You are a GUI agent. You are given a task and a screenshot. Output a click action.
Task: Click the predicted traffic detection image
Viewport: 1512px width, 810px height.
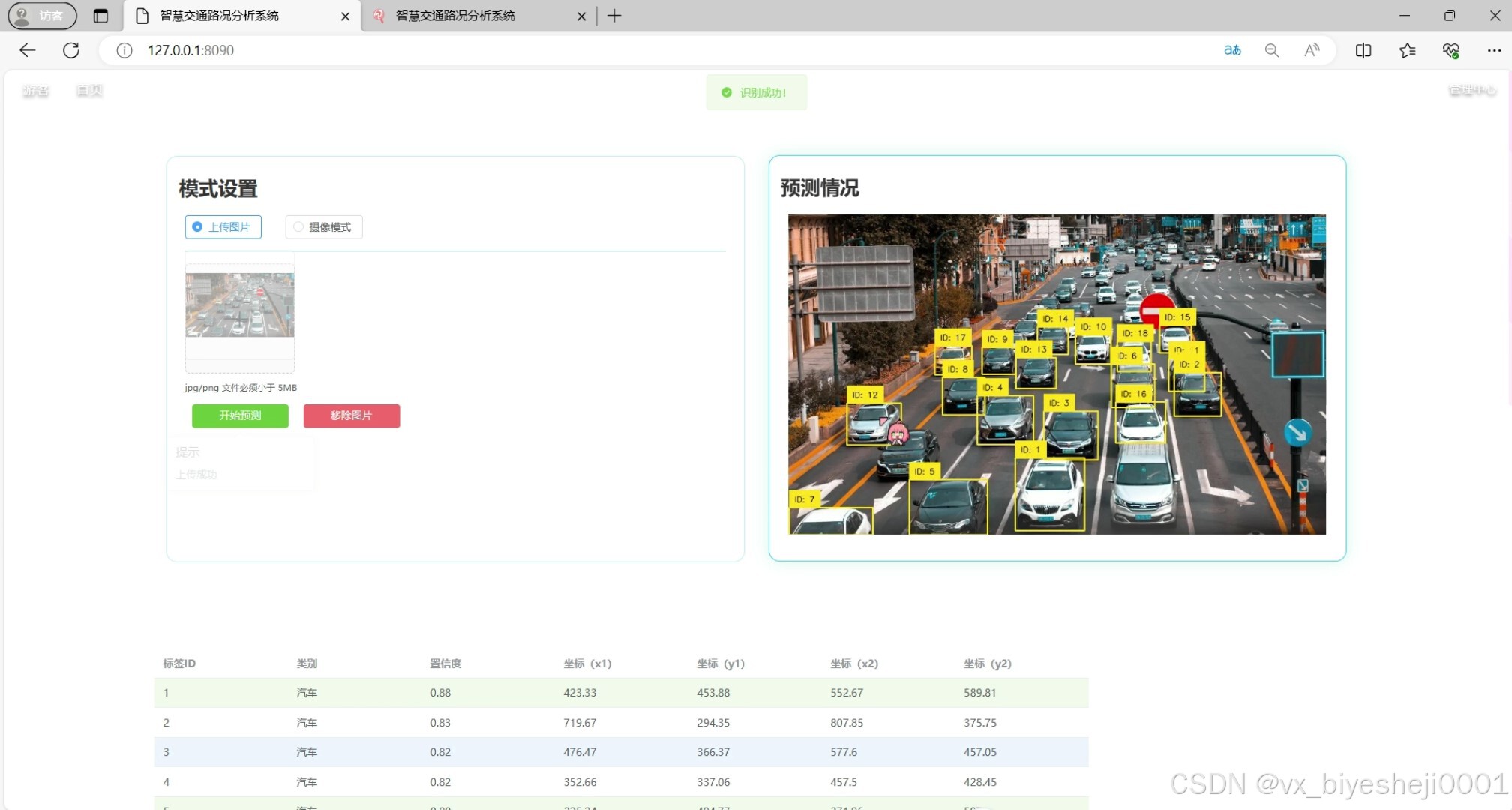tap(1057, 374)
